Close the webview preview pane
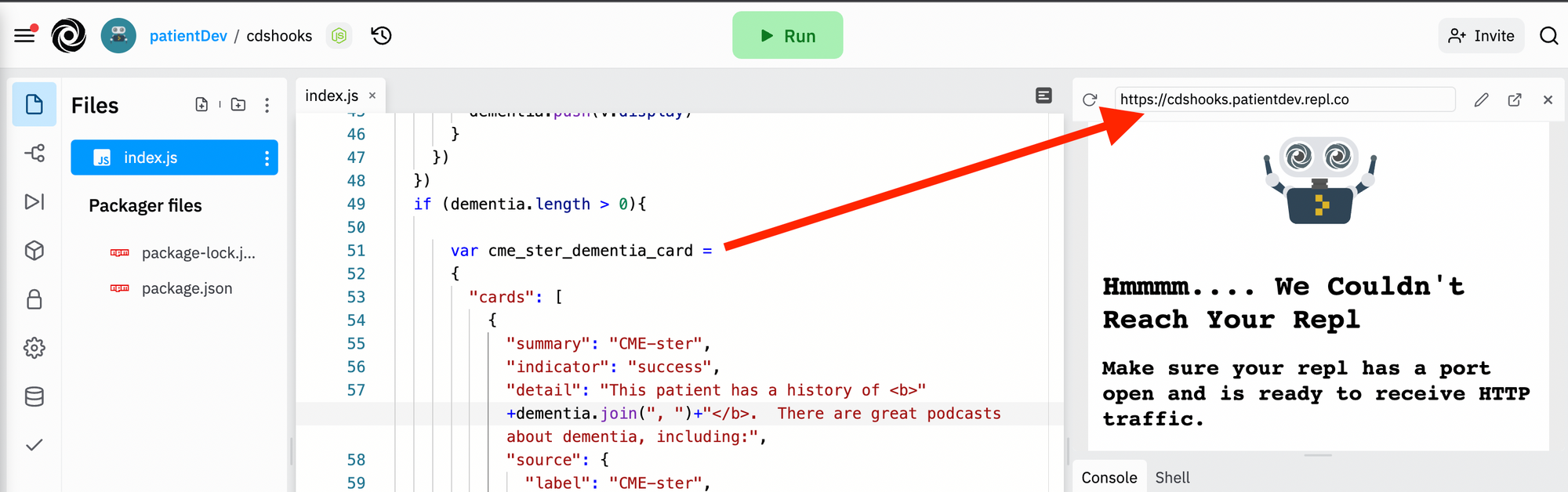 coord(1548,99)
